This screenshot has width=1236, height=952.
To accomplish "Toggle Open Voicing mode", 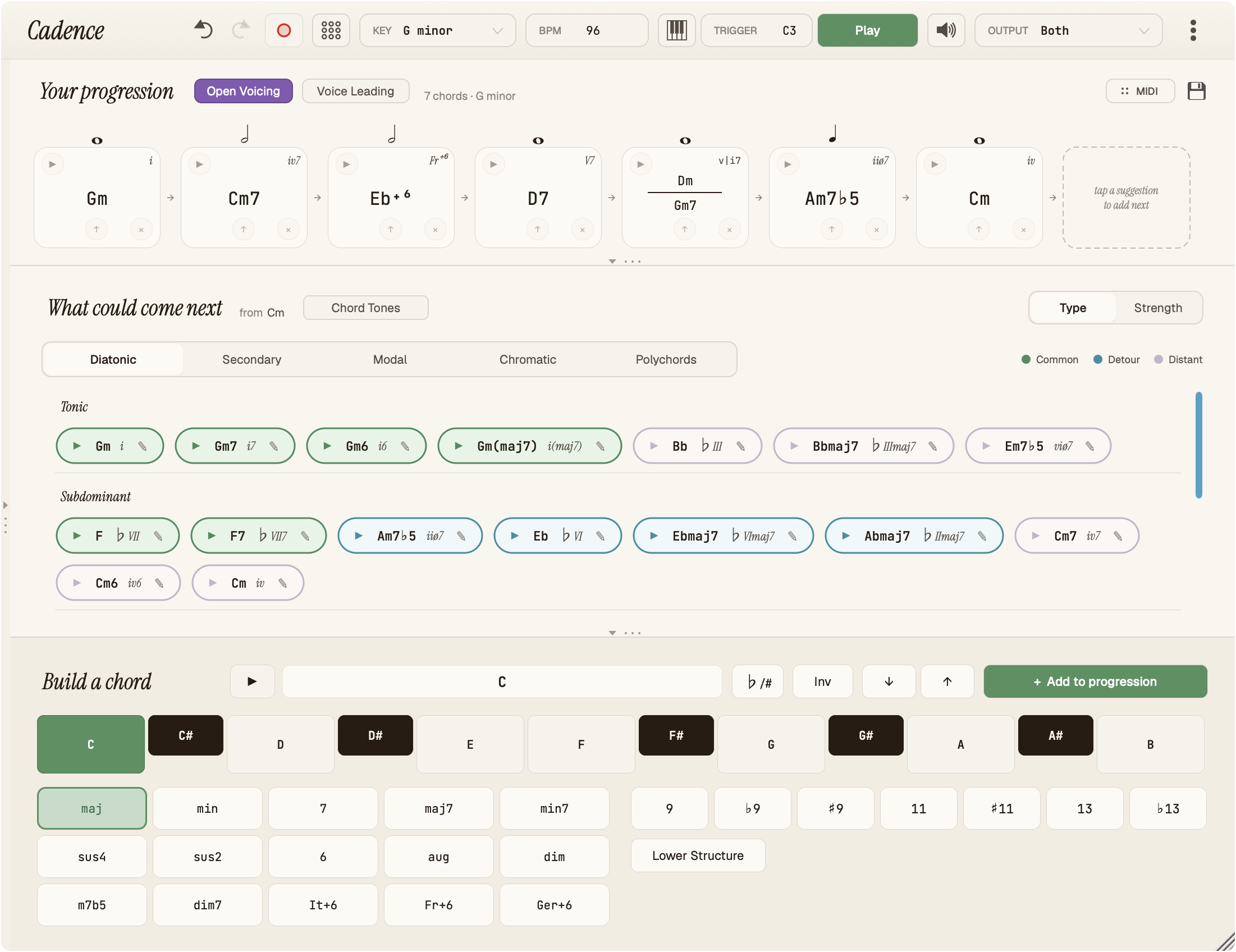I will [244, 91].
